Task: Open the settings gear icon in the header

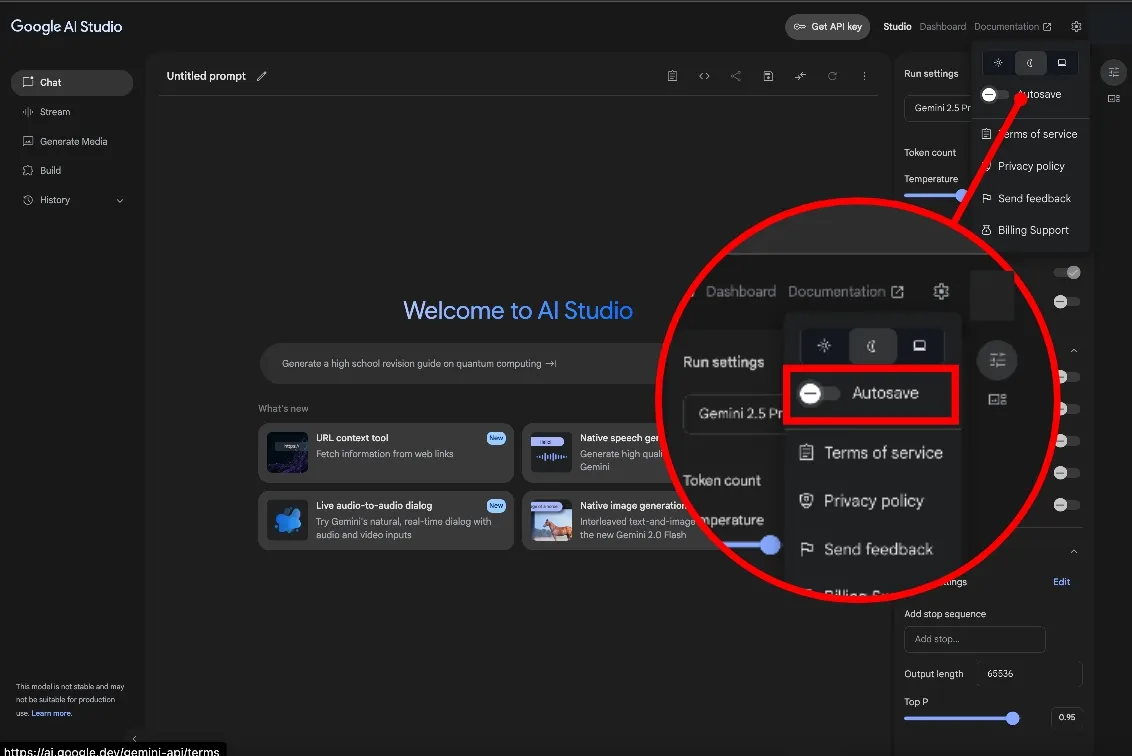Action: tap(1076, 27)
